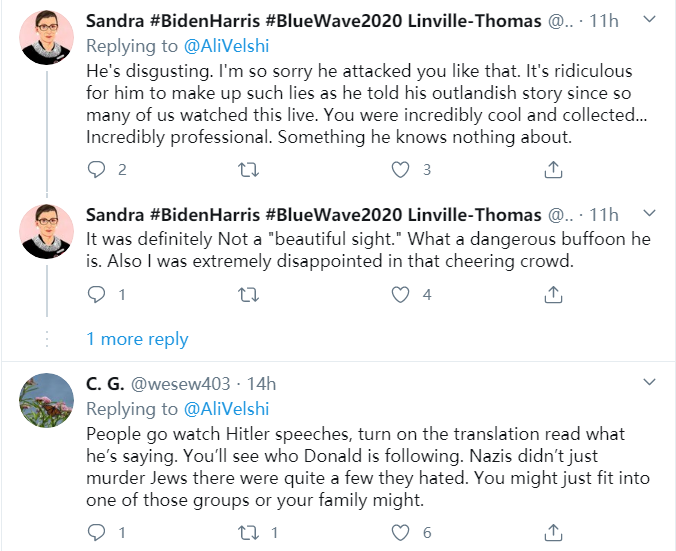Open Sandra's avatar on the first tweet
The image size is (676, 551).
click(47, 38)
